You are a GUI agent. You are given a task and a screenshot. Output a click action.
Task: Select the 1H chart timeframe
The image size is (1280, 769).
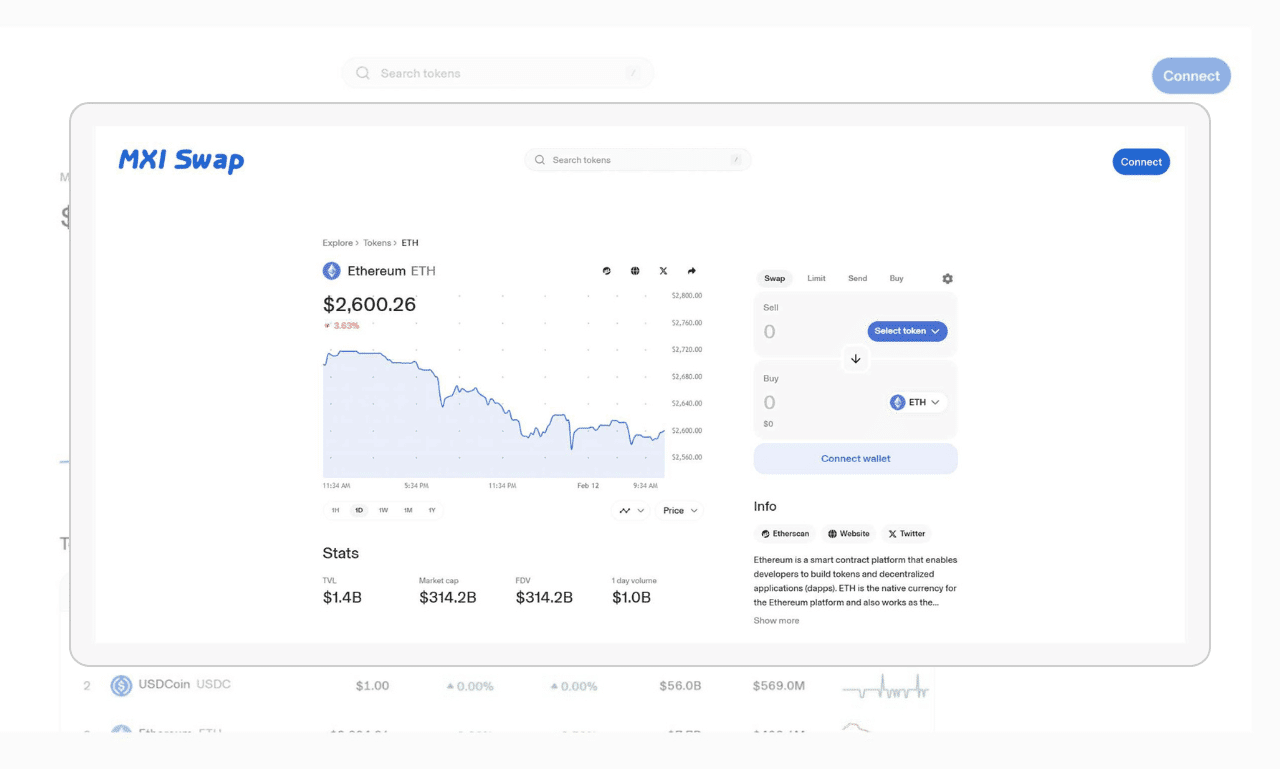point(335,510)
